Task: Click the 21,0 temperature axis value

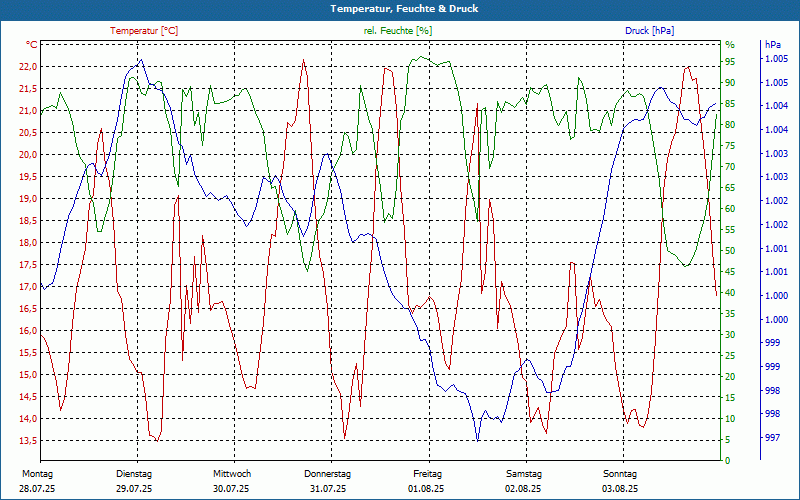Action: point(28,111)
